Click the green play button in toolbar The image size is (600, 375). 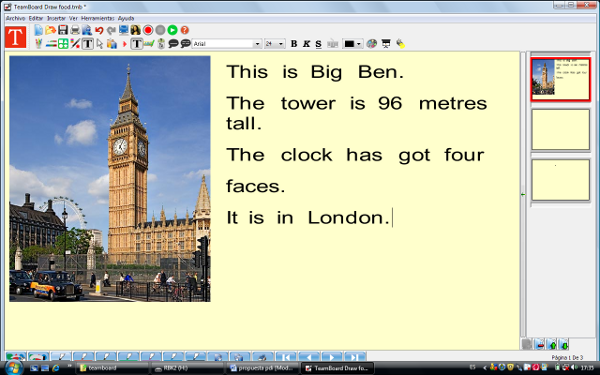173,30
